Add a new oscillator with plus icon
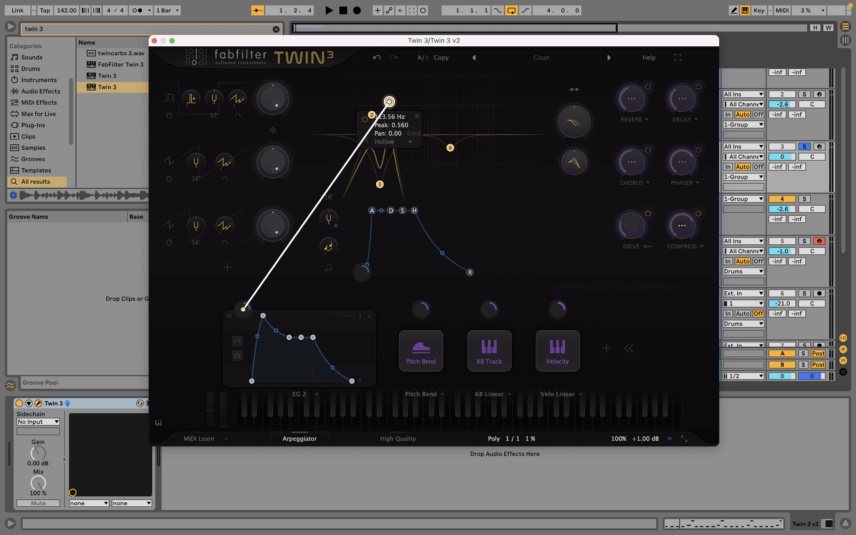Screen dimensions: 856x535 coord(227,267)
